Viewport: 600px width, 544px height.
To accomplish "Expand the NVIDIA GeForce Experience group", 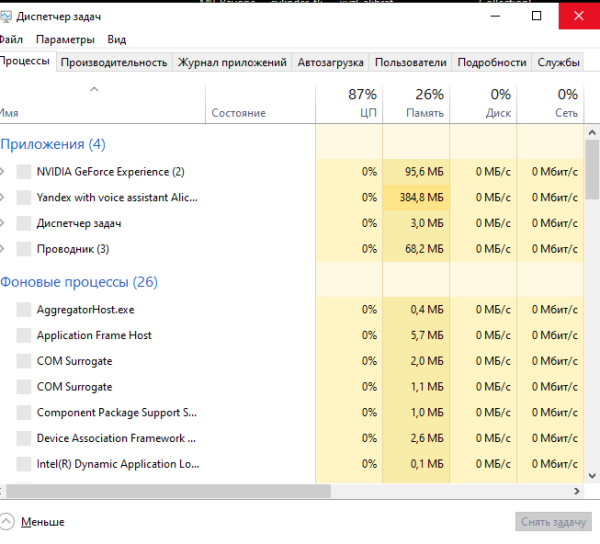I will point(3,172).
